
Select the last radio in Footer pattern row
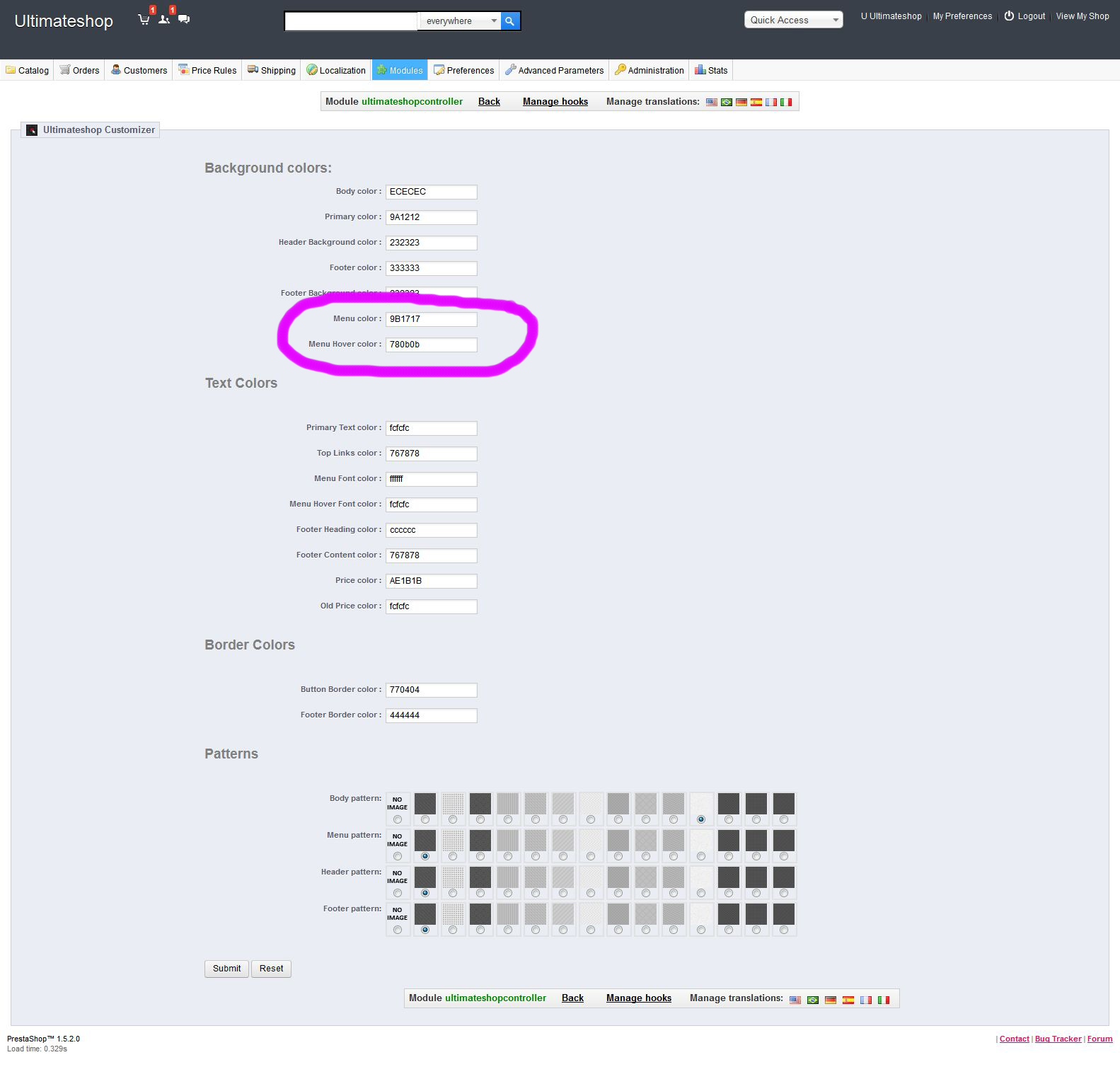[784, 930]
